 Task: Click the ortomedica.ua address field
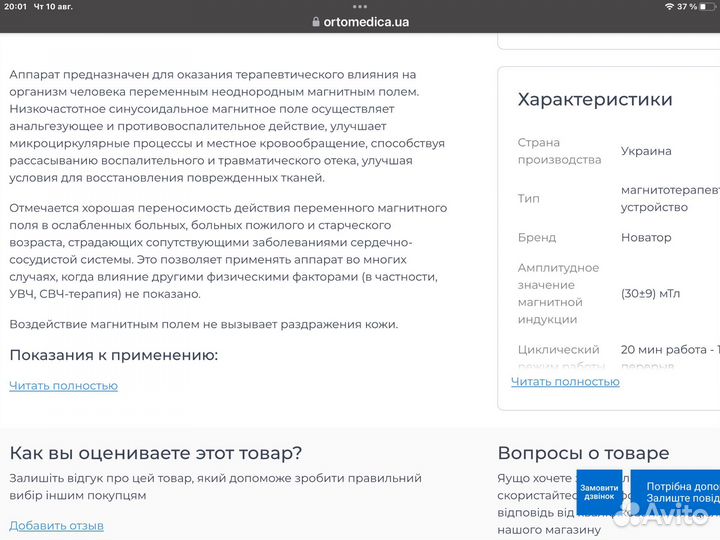366,22
